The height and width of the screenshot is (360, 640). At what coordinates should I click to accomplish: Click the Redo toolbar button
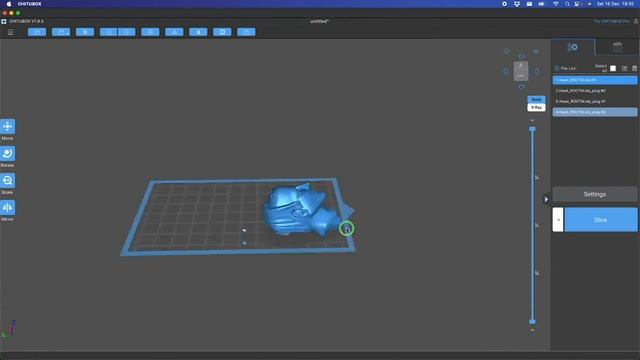coord(127,32)
